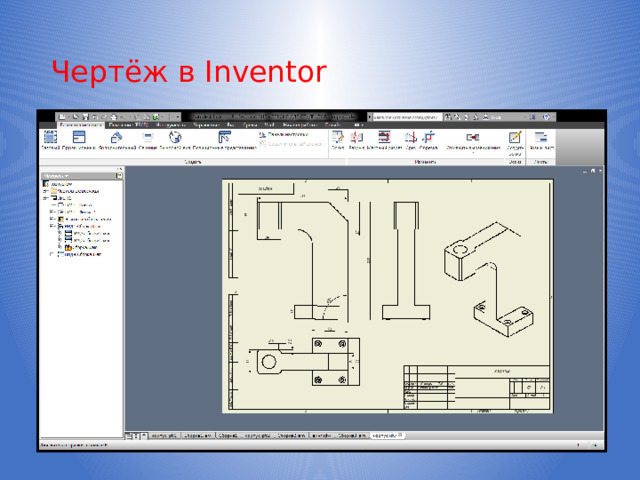640x480 pixels.
Task: Select the Базовый (Base view) tool
Action: tap(51, 140)
